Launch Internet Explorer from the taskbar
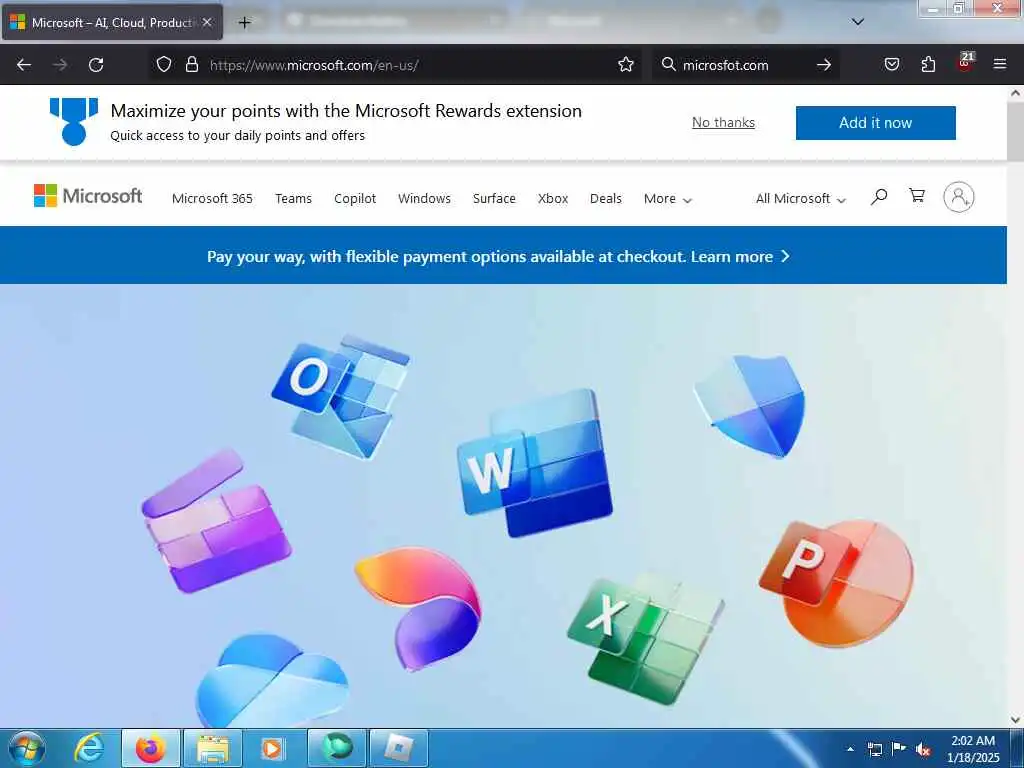The image size is (1024, 768). (x=88, y=748)
